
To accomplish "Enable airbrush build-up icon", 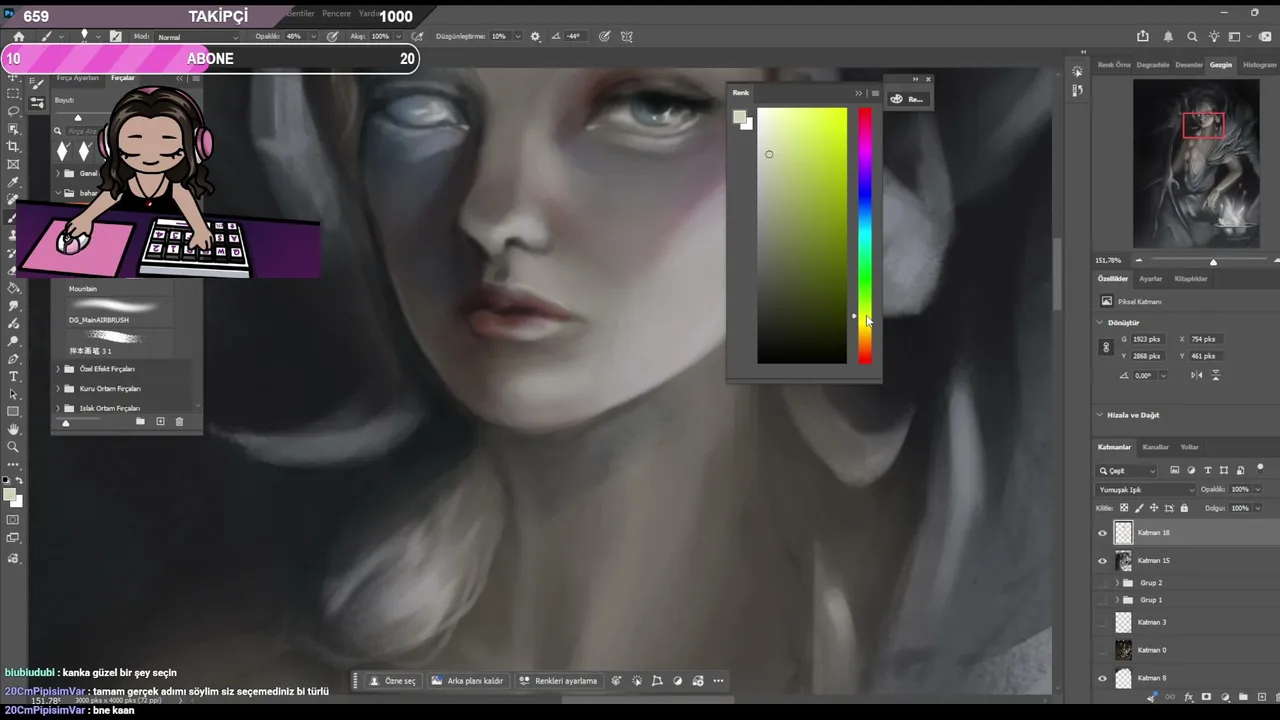I will coord(417,36).
